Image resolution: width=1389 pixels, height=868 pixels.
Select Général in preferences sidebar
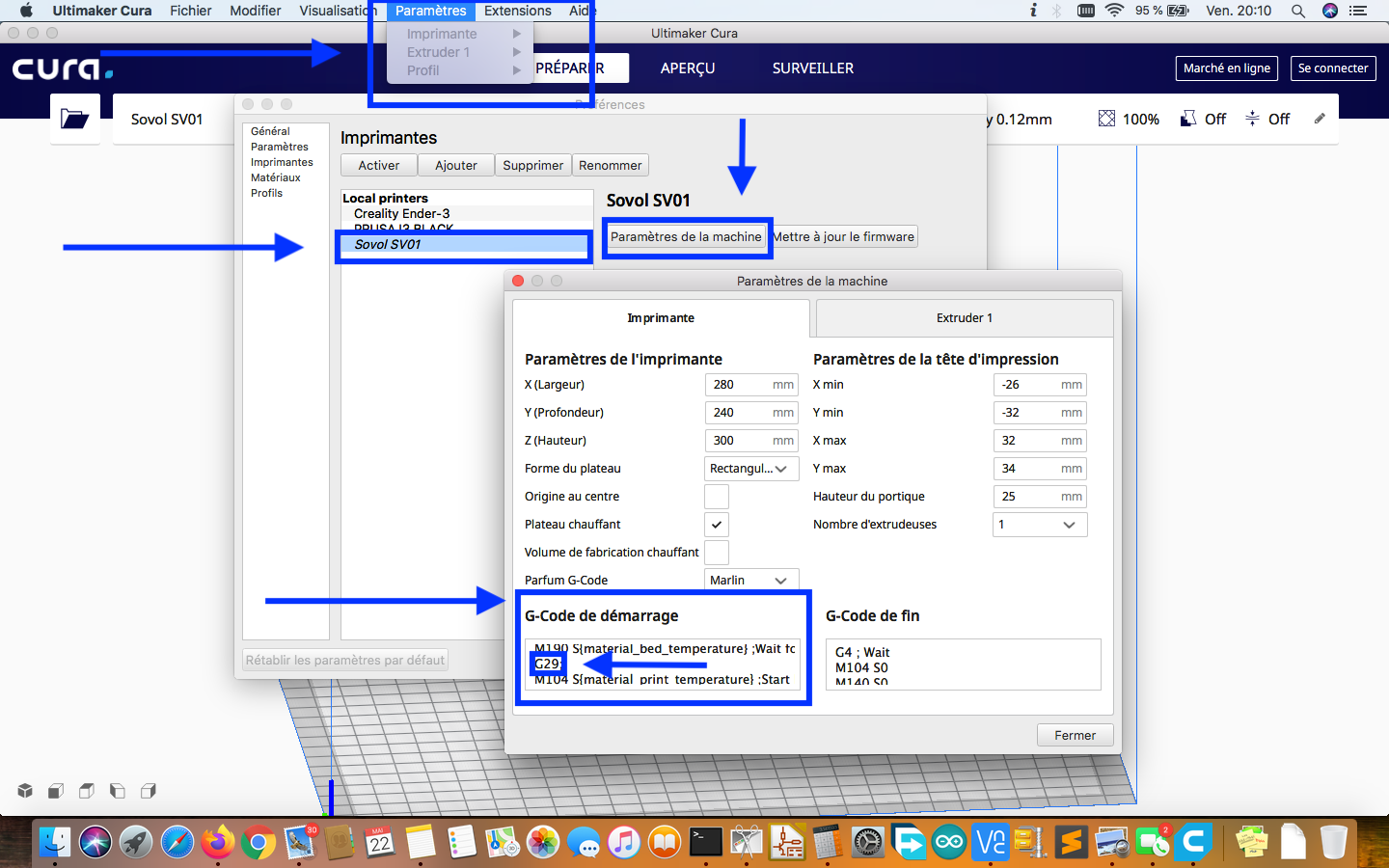coord(270,131)
